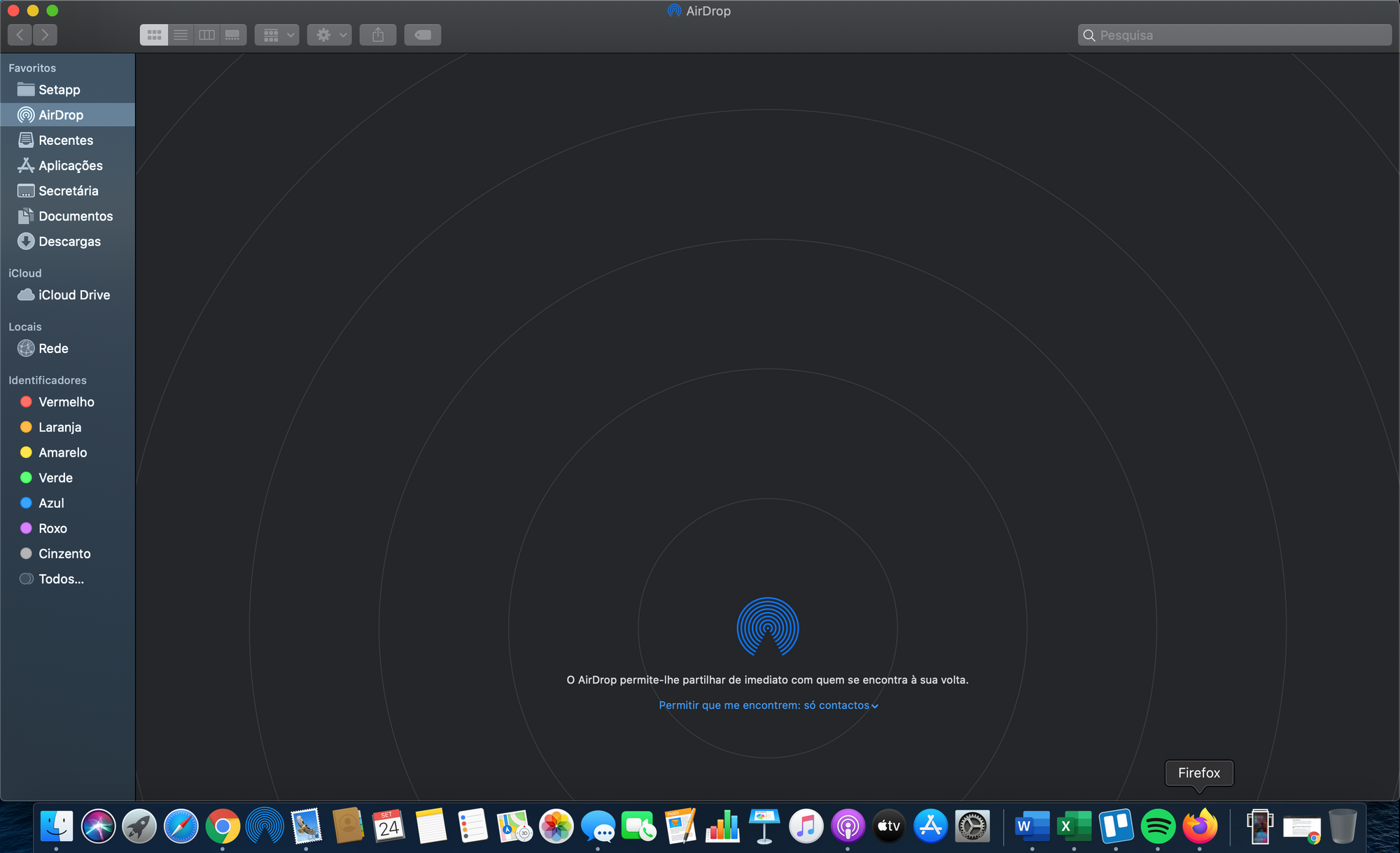This screenshot has height=853, width=1400.
Task: Open Keynote from the Dock
Action: point(764,826)
